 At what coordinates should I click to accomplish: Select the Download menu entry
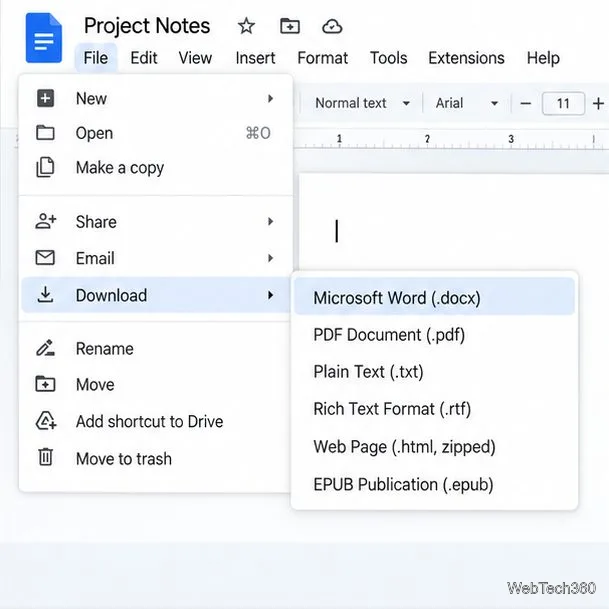[155, 295]
